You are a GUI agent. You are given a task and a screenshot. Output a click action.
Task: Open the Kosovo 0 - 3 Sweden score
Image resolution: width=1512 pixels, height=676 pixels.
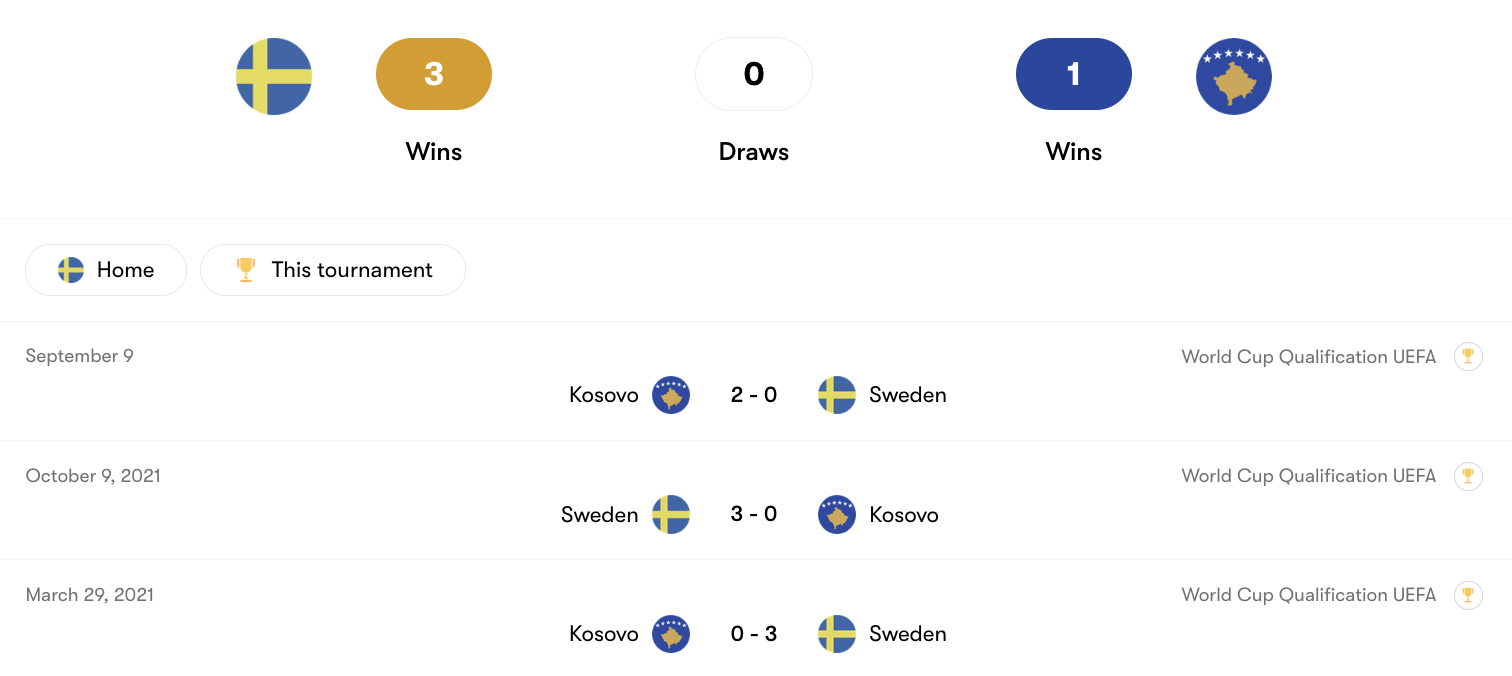click(x=754, y=634)
